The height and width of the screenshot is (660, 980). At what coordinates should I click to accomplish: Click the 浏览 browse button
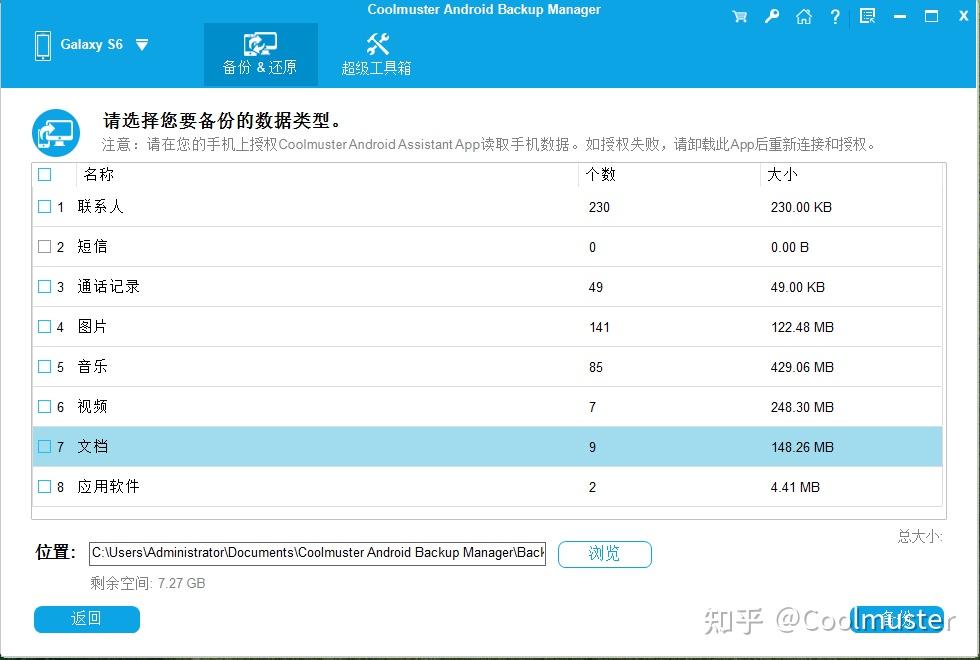click(604, 554)
